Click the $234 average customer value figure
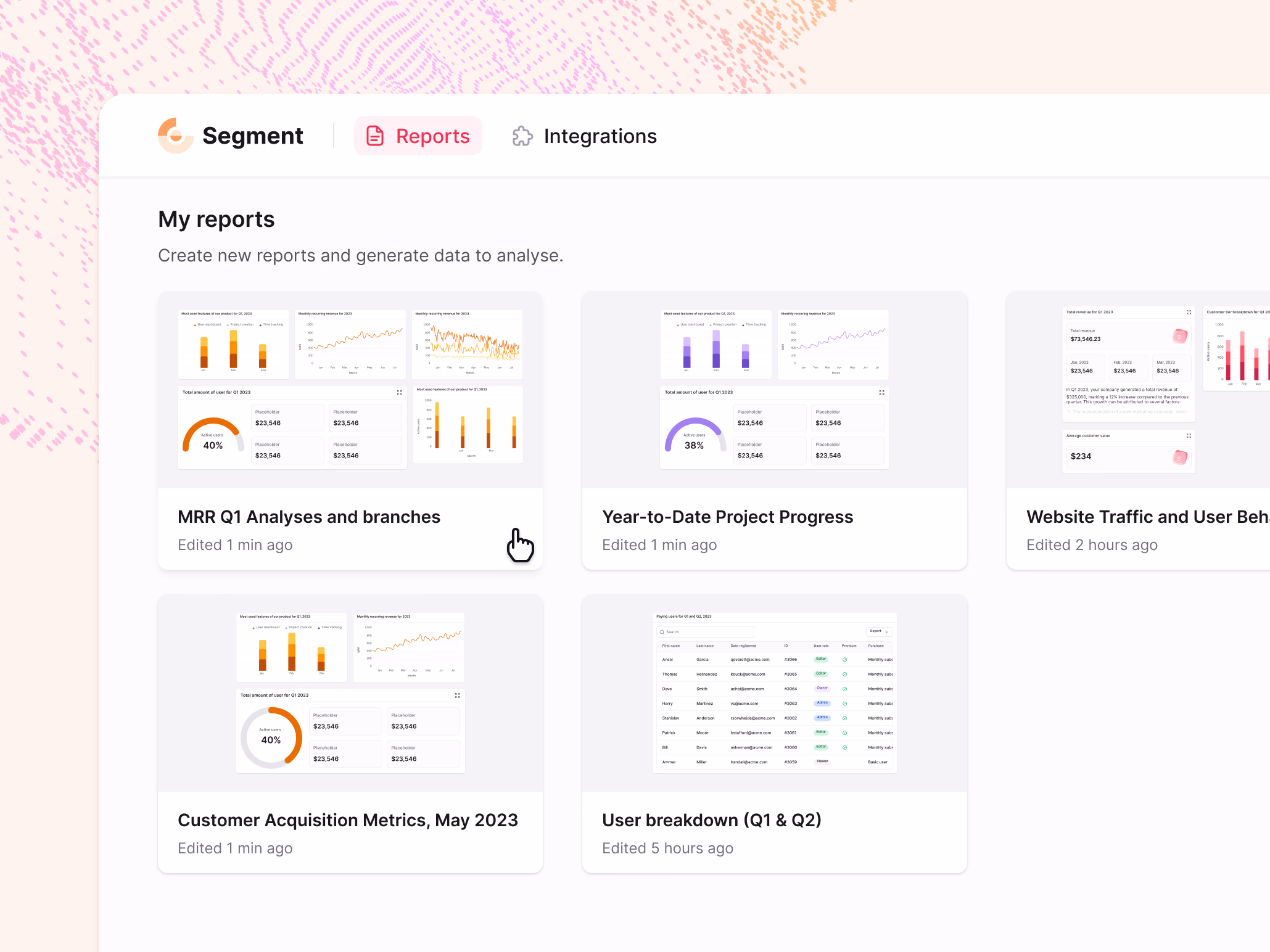 [1081, 456]
